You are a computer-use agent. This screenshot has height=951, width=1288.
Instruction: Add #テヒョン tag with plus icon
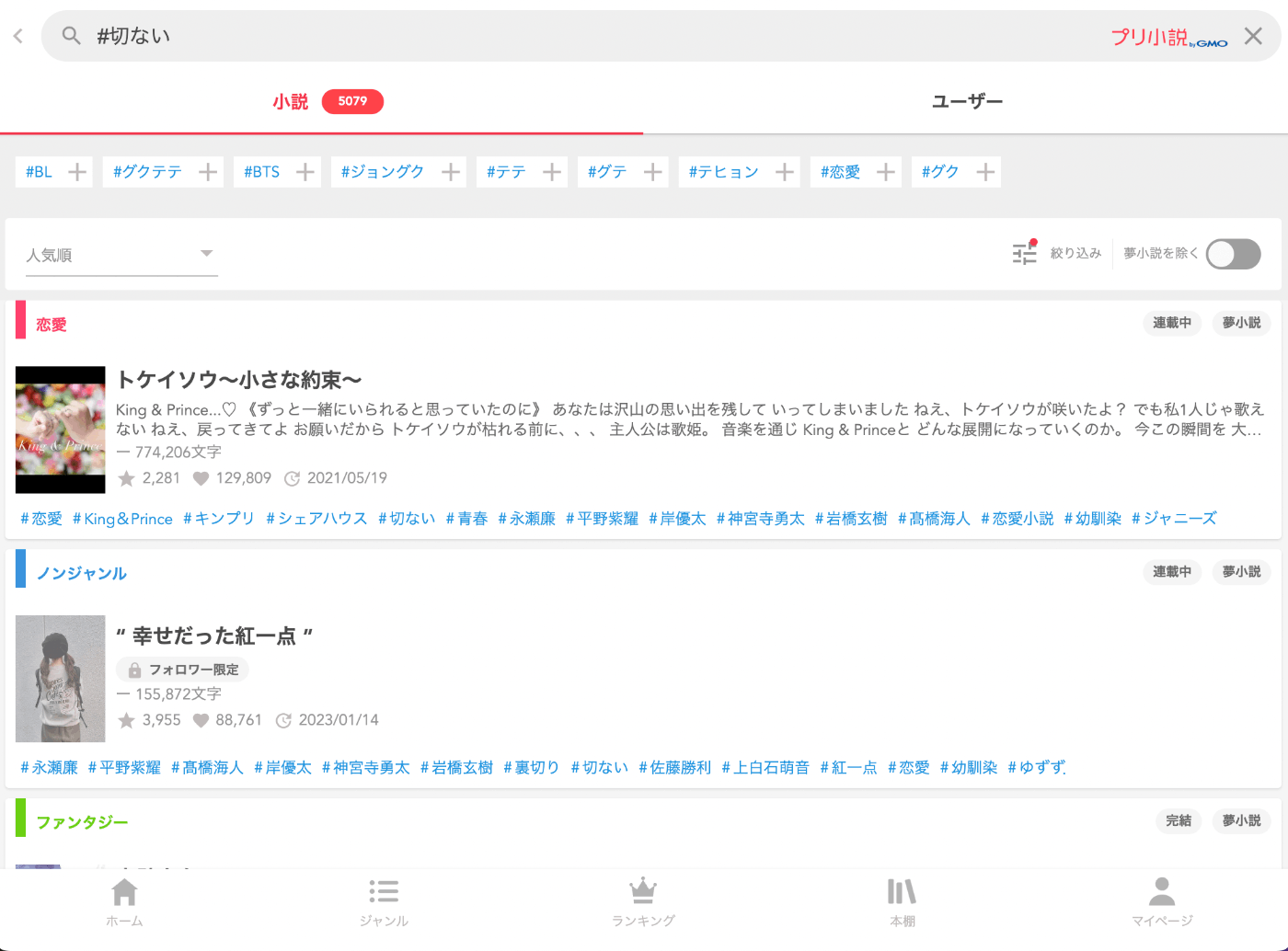[785, 172]
